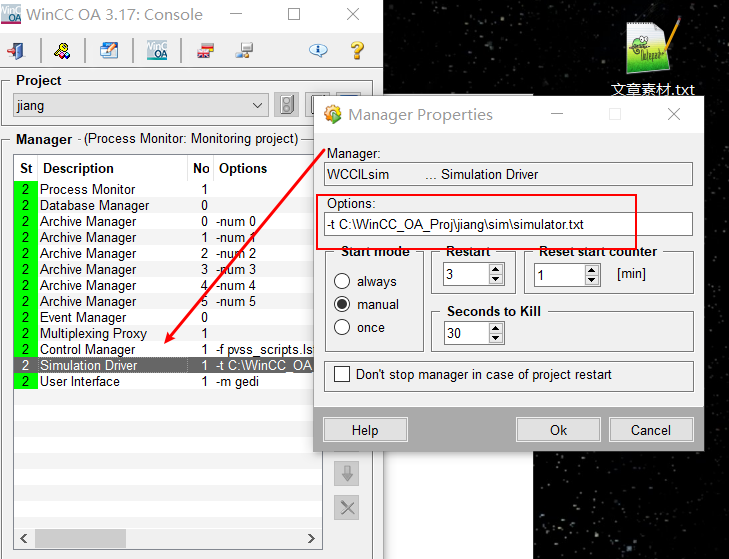The height and width of the screenshot is (559, 729).
Task: Select the manual start mode radio button
Action: (342, 304)
